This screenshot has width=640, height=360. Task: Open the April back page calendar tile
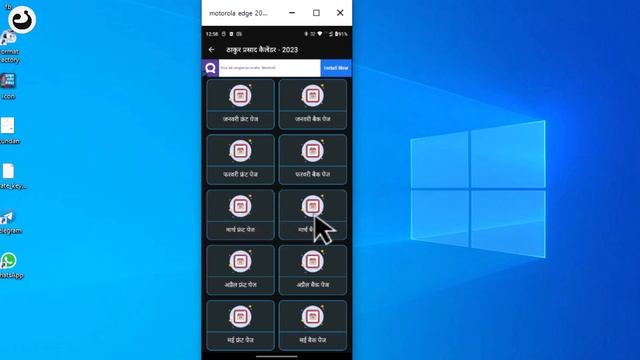coord(313,270)
